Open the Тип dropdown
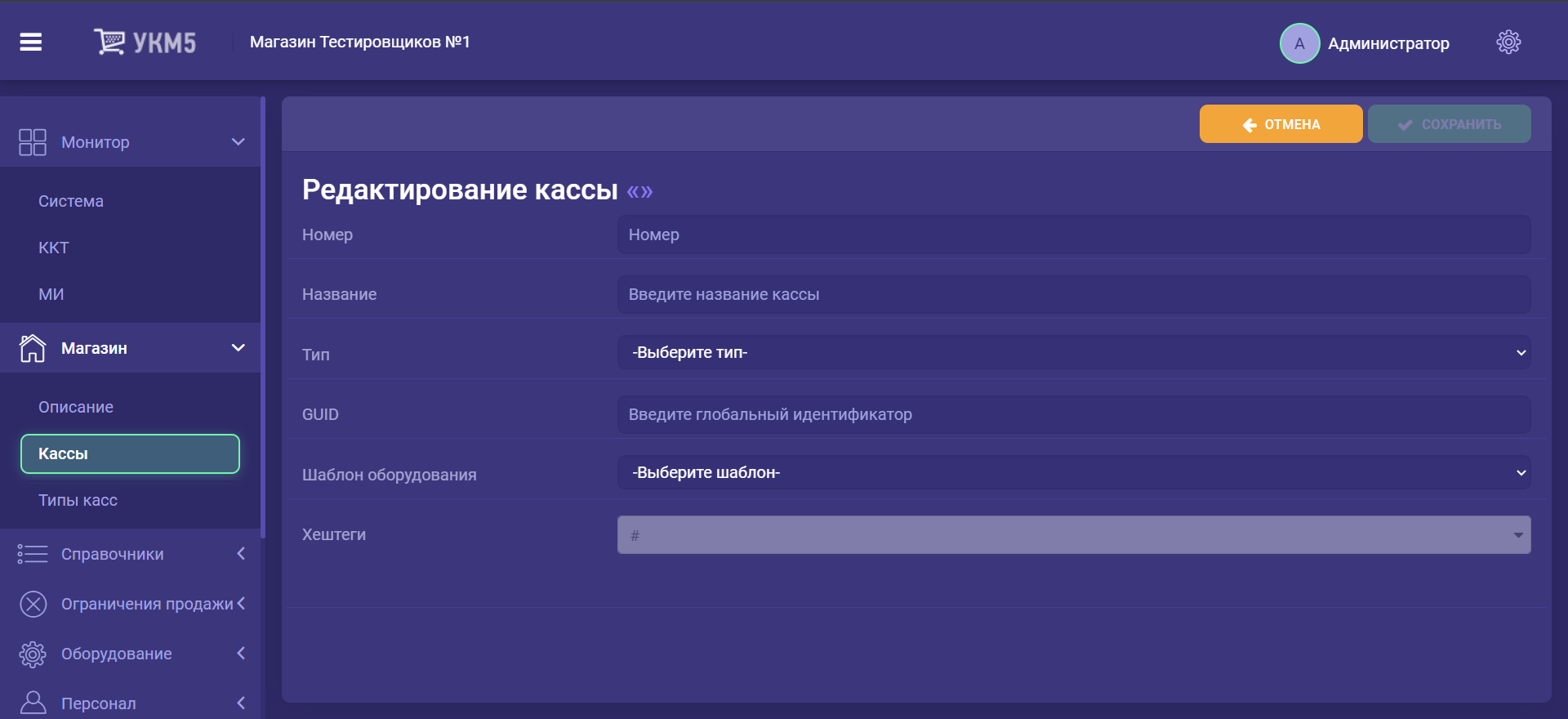Image resolution: width=1568 pixels, height=719 pixels. click(x=1073, y=353)
